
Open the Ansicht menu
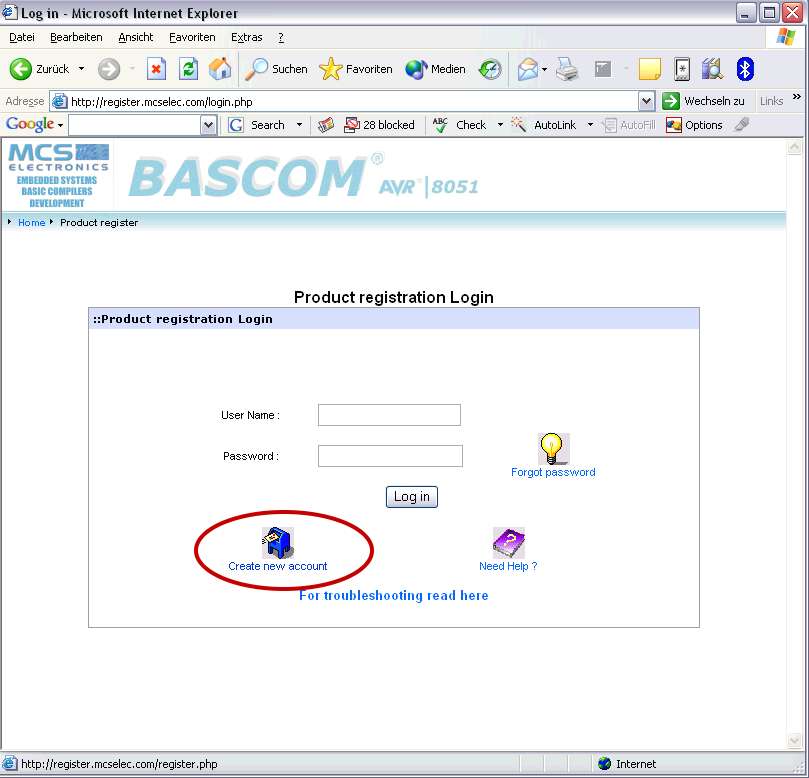(x=136, y=37)
